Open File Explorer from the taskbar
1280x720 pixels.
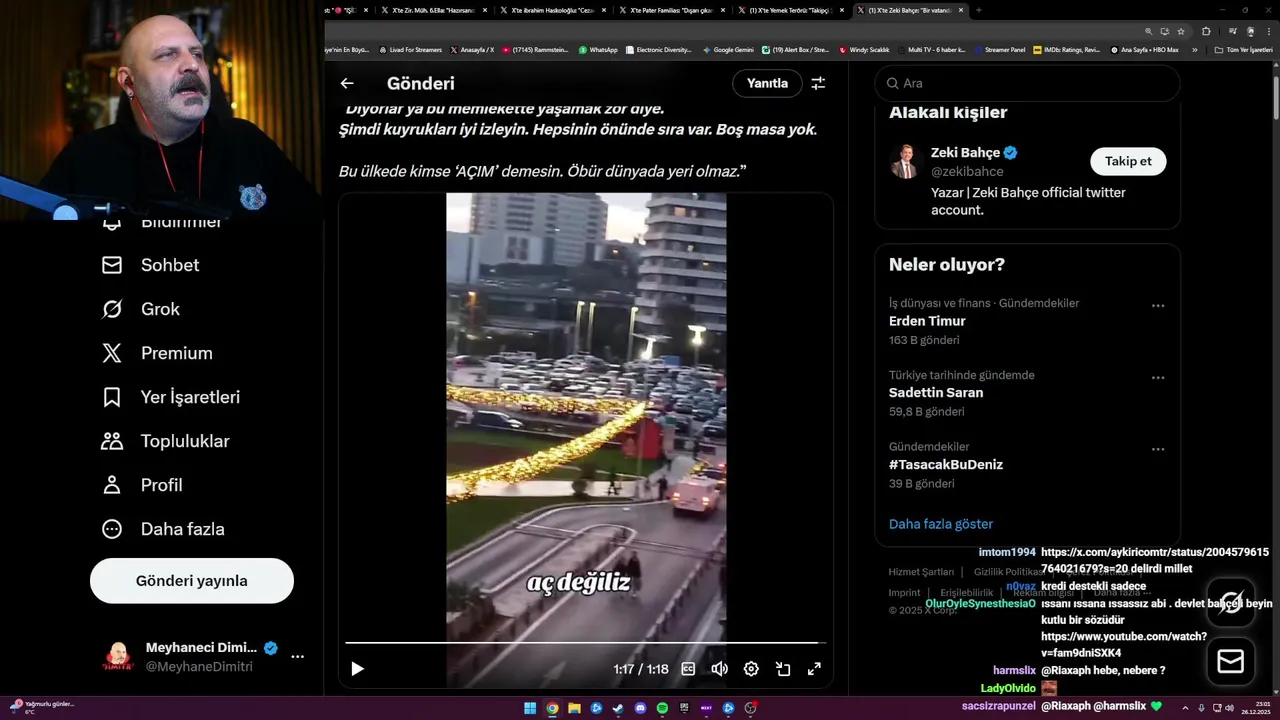pyautogui.click(x=574, y=708)
